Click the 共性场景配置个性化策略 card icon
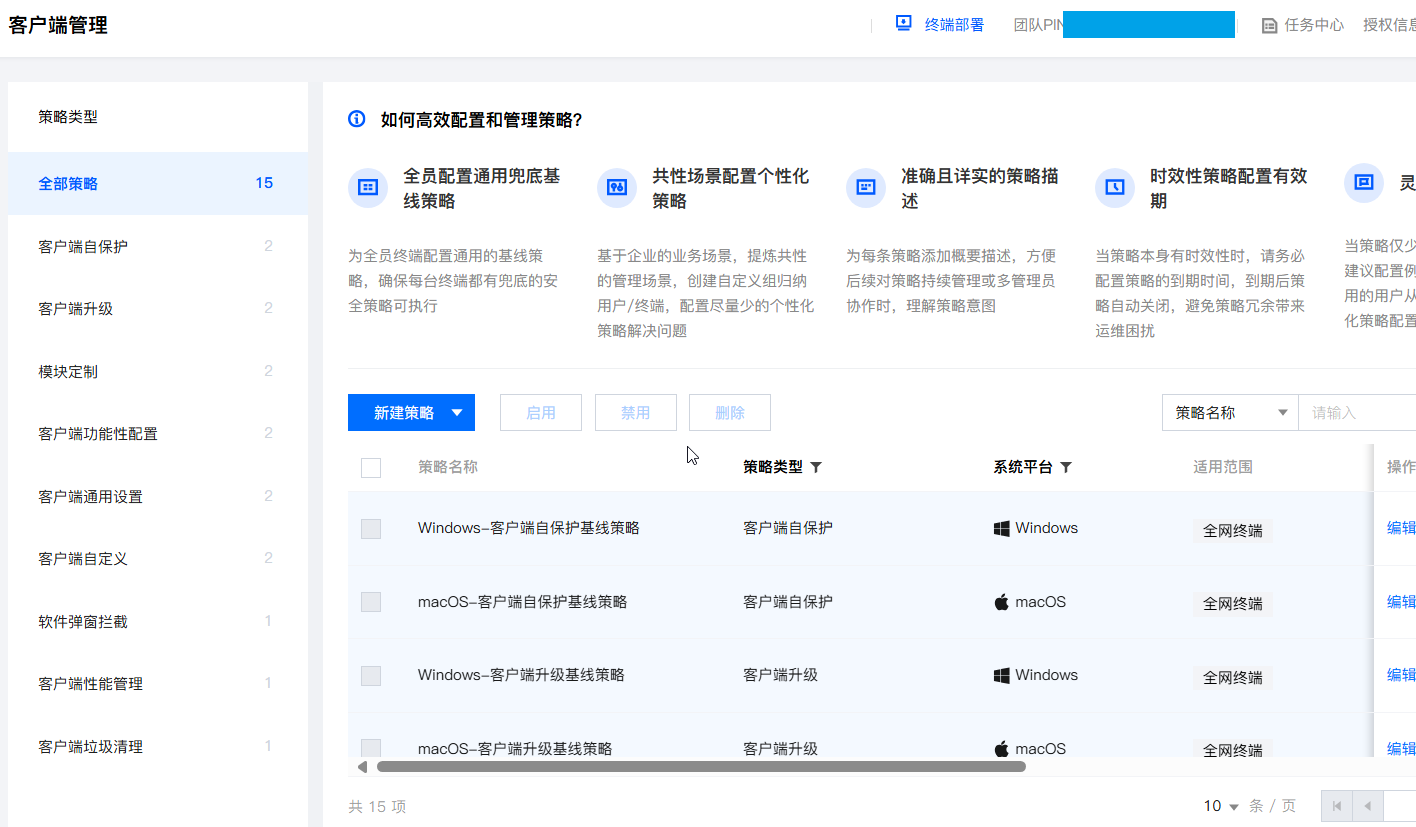This screenshot has width=1416, height=827. pyautogui.click(x=616, y=187)
